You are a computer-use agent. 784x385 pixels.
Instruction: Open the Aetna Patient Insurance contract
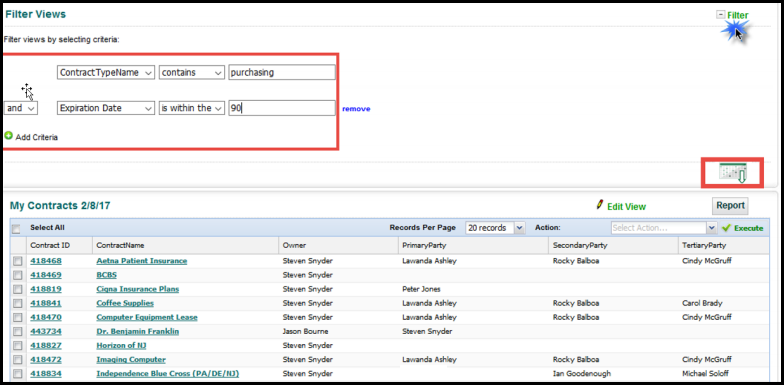coord(142,261)
